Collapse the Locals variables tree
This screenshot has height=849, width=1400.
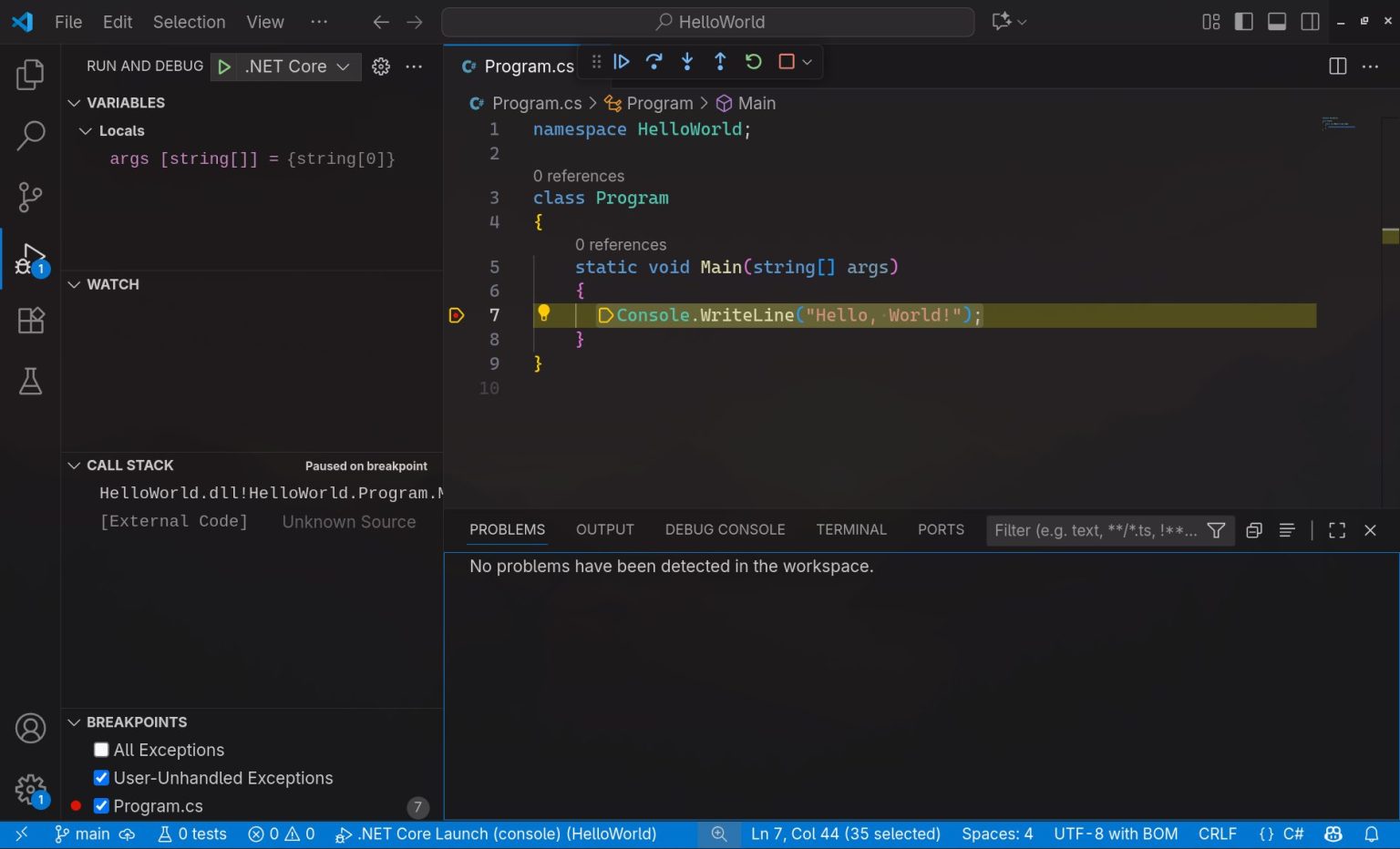tap(86, 131)
